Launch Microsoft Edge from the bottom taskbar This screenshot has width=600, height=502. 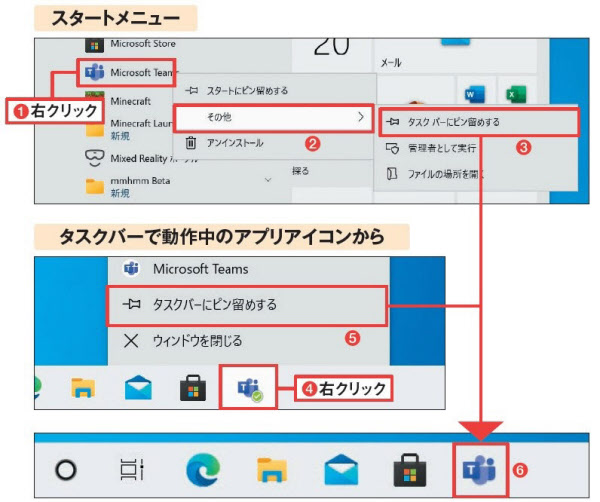(203, 470)
